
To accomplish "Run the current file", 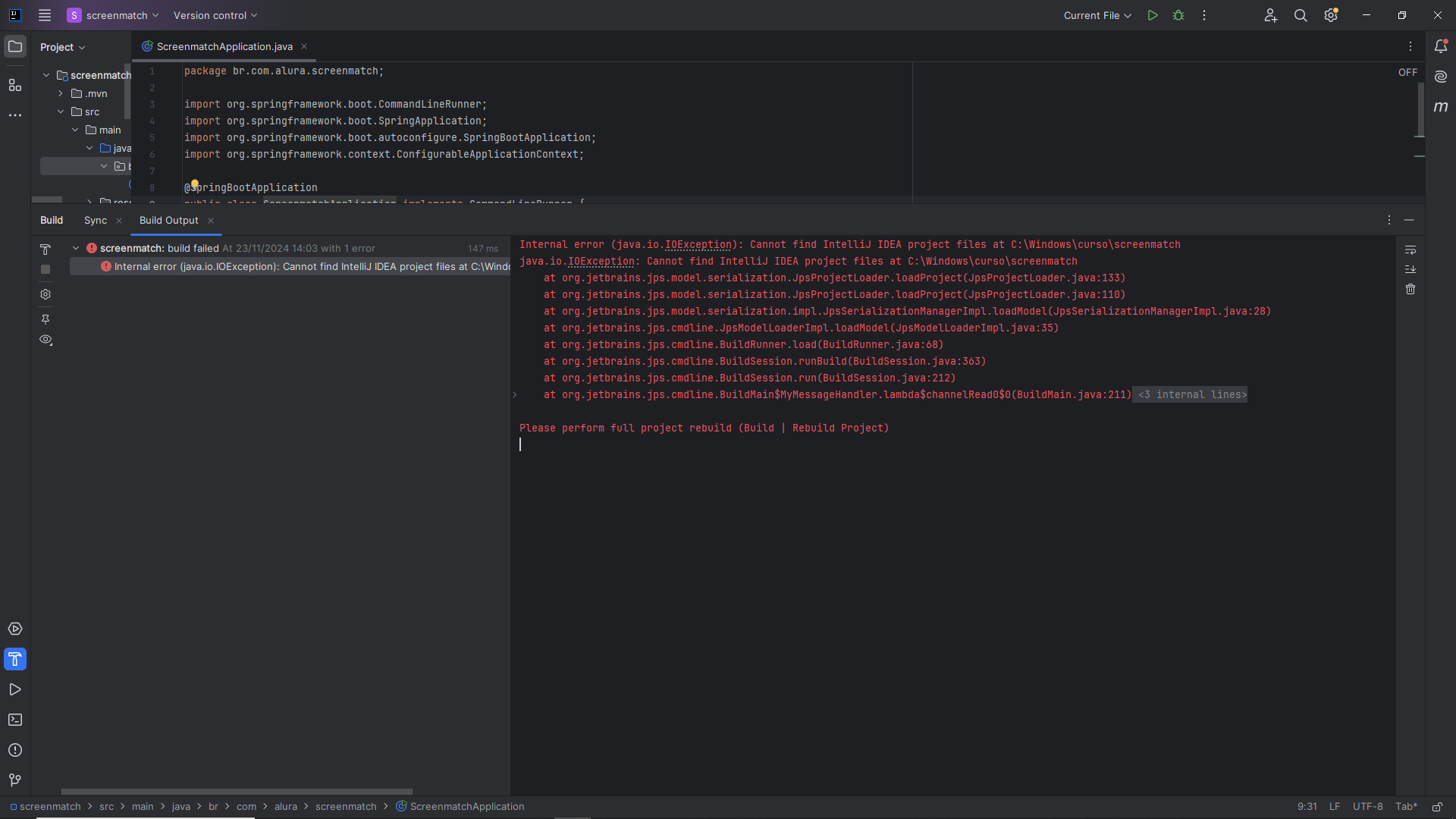I will coord(1153,15).
